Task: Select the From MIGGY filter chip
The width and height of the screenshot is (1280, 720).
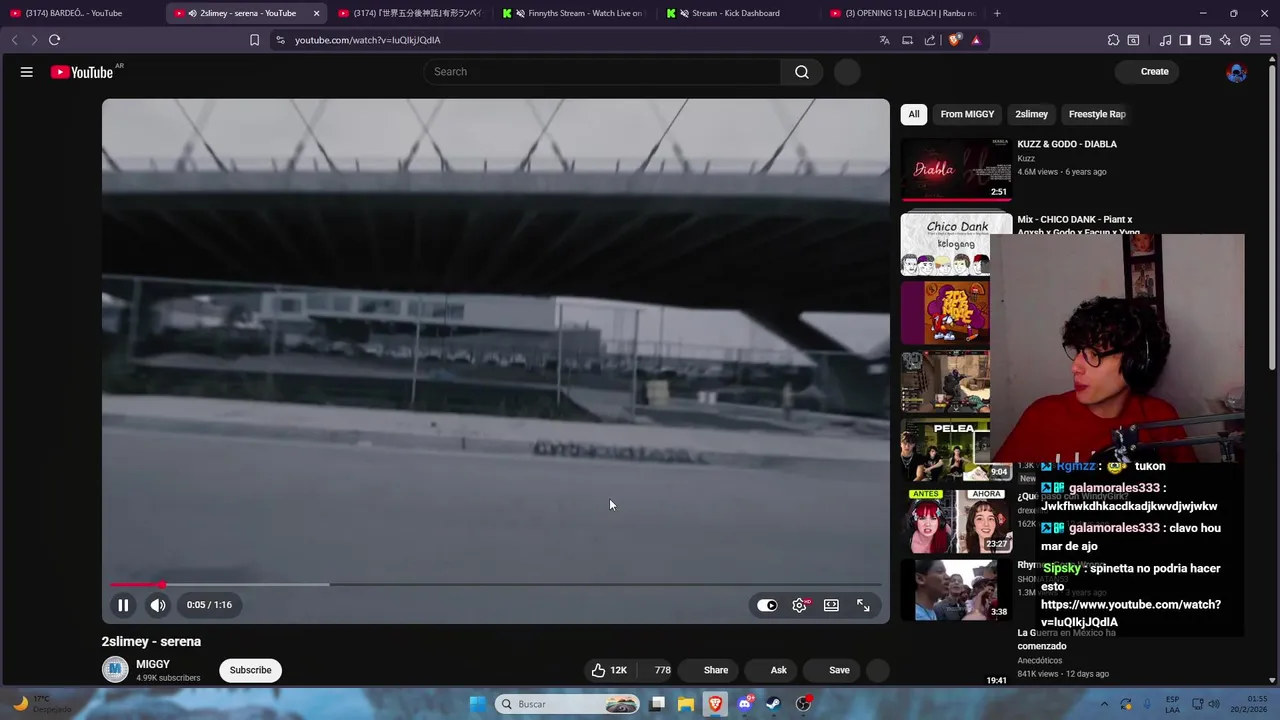Action: (967, 114)
